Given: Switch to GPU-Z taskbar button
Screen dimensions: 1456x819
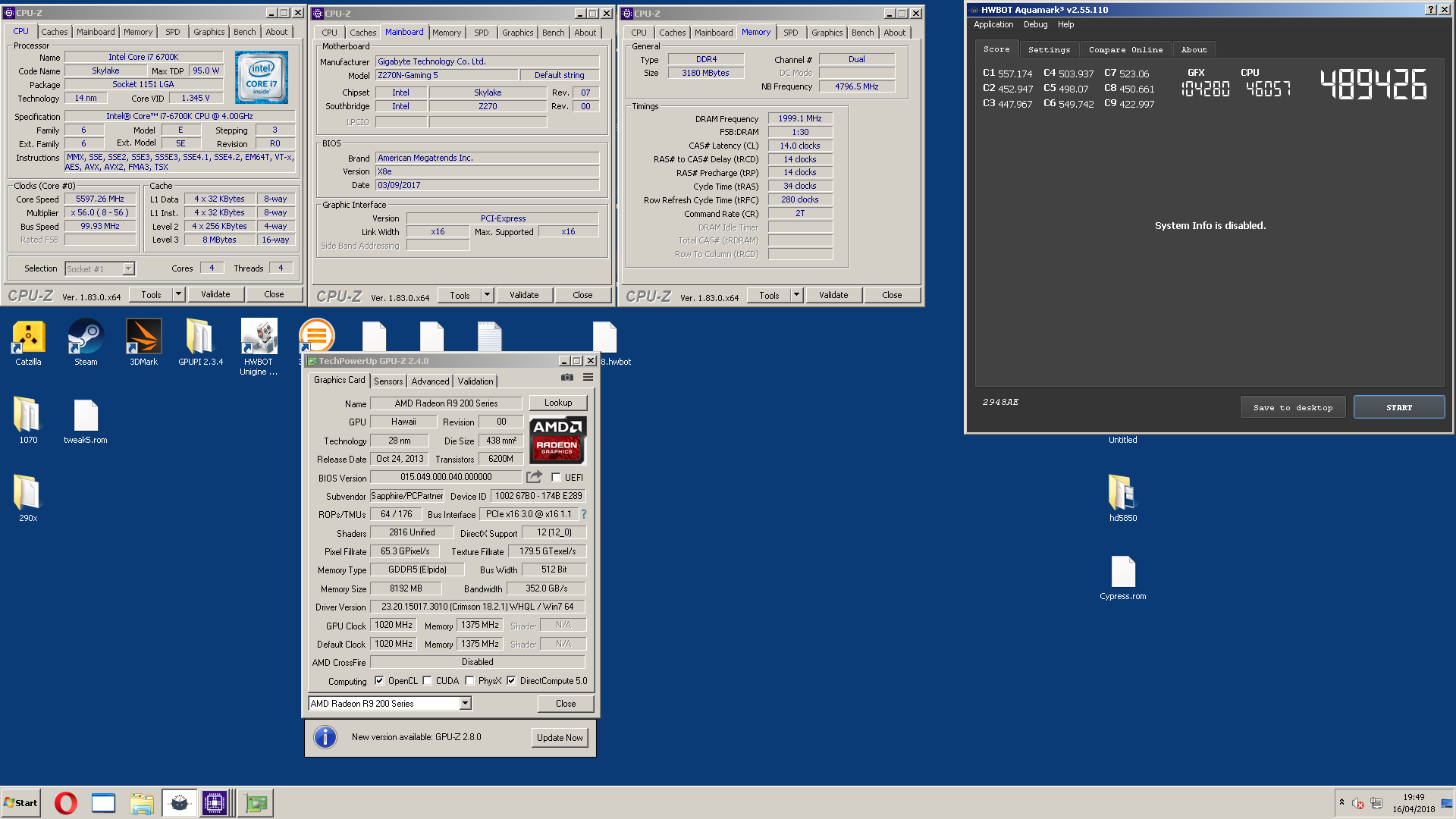Looking at the screenshot, I should click(256, 803).
